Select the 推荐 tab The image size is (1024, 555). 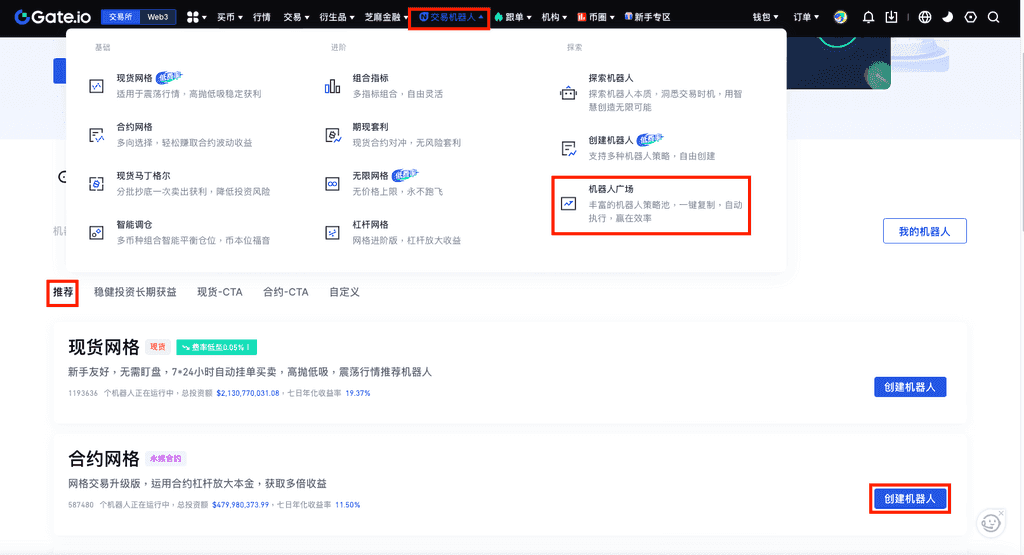63,292
